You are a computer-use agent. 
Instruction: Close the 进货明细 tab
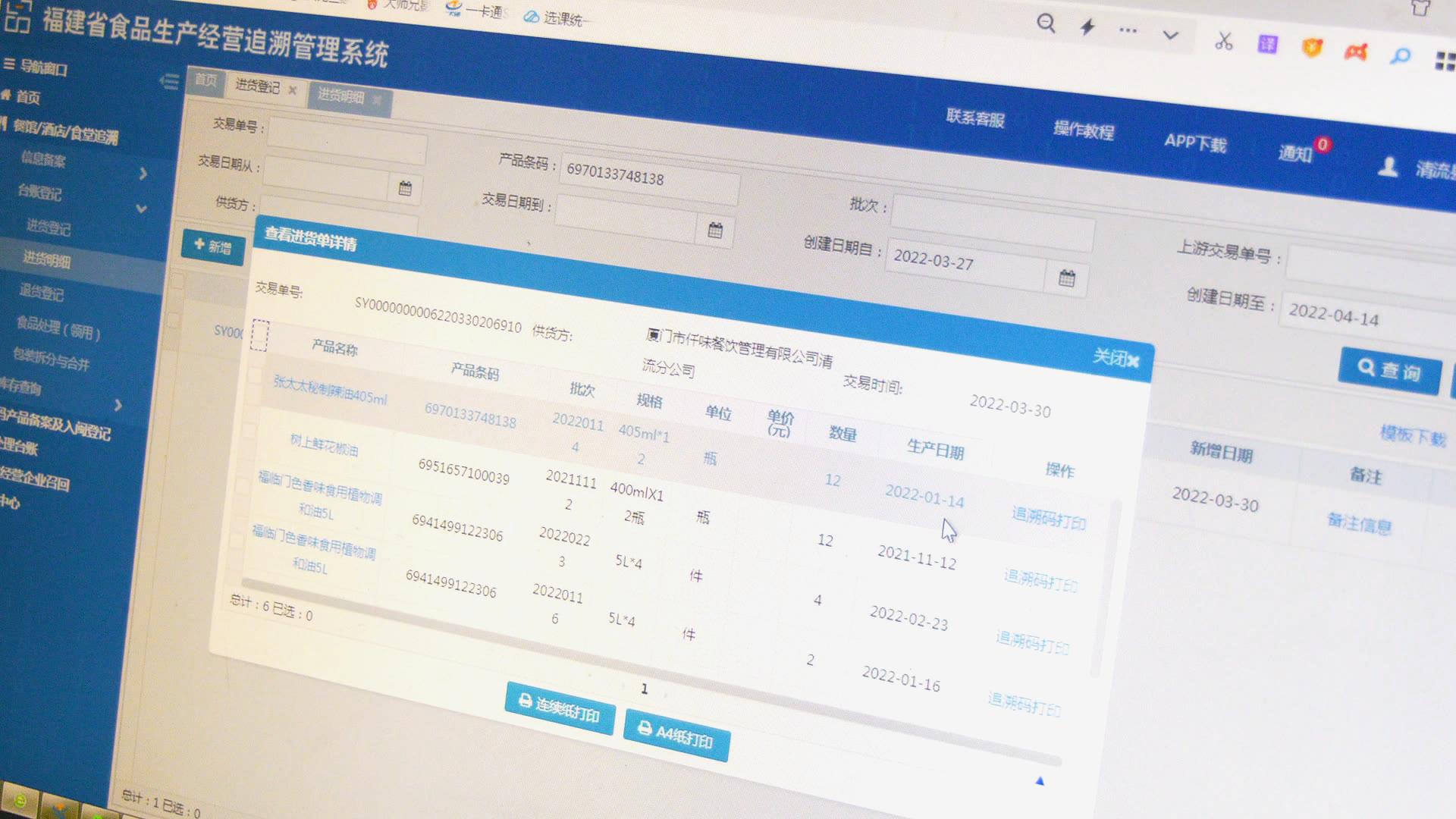pos(377,100)
